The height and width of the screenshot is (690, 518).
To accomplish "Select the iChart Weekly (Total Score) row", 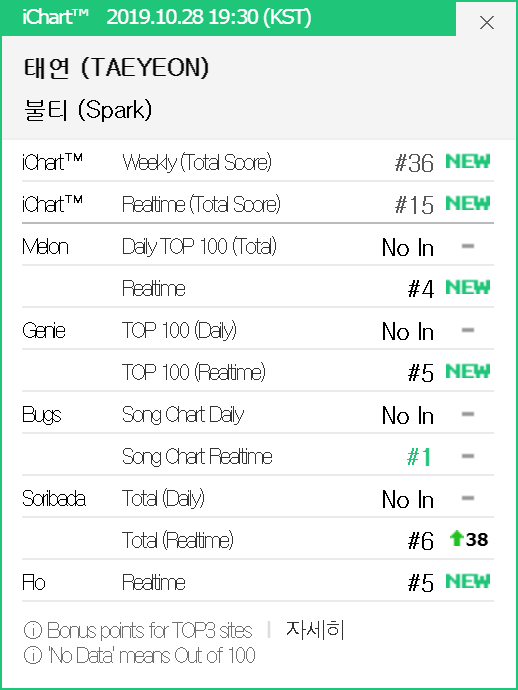I will click(x=258, y=161).
